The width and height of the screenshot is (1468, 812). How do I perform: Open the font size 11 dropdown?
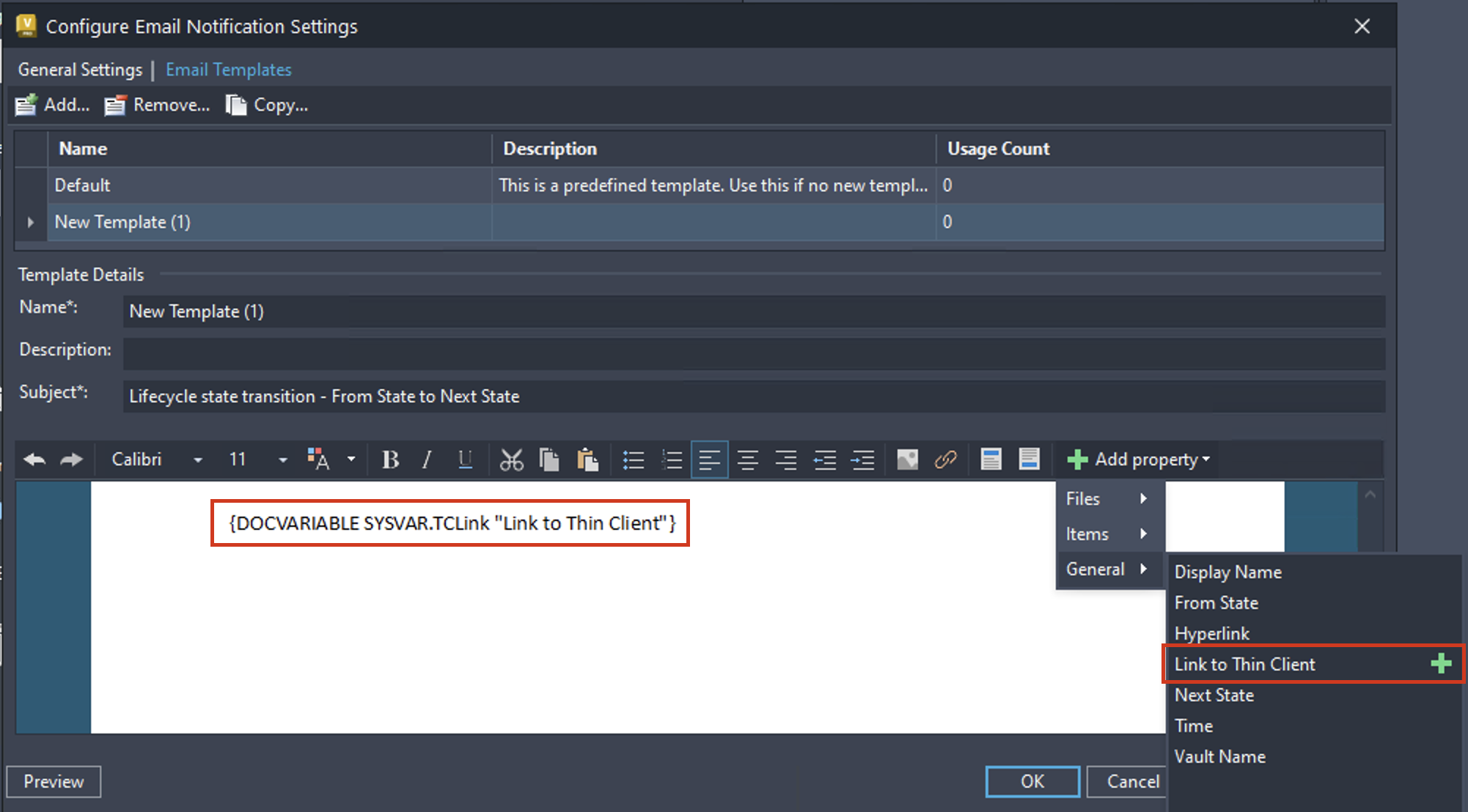pos(282,459)
